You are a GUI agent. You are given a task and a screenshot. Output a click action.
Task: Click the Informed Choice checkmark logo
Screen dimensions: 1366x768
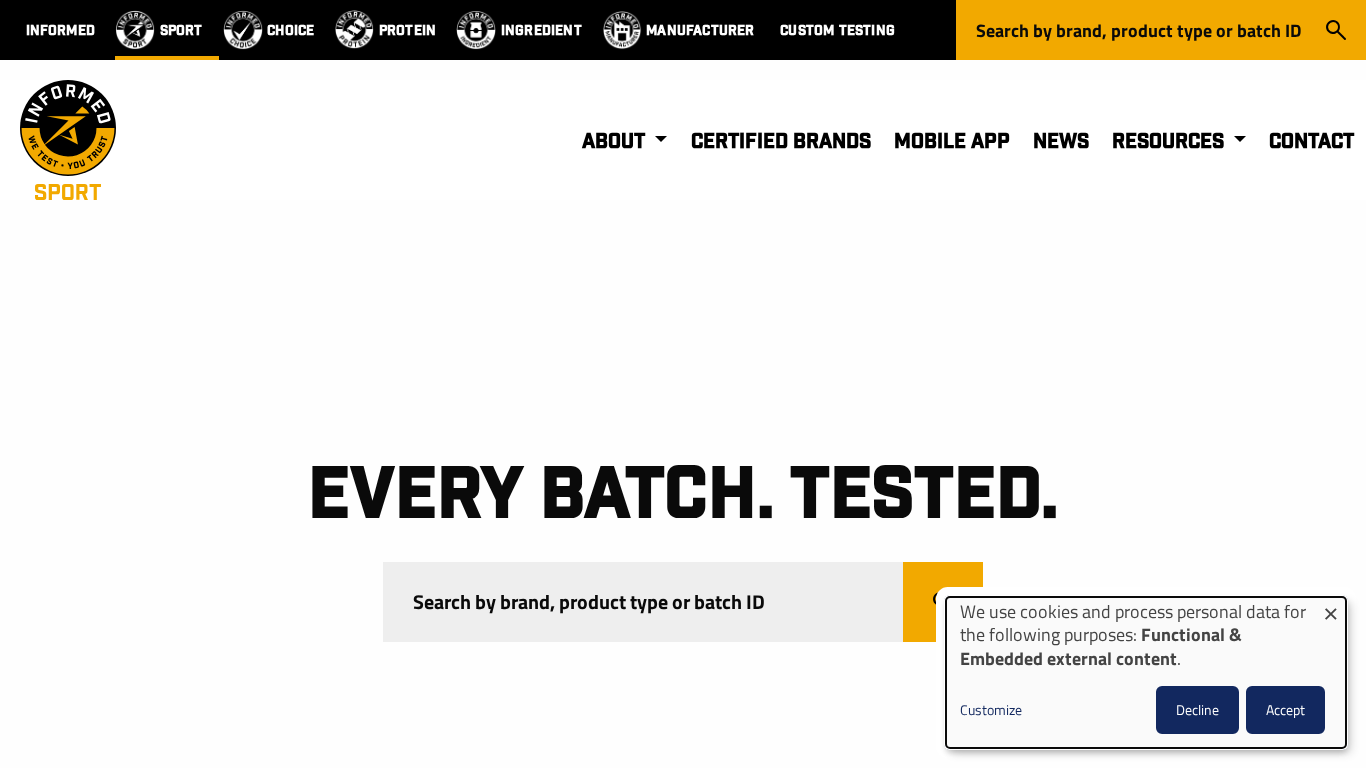pyautogui.click(x=243, y=30)
